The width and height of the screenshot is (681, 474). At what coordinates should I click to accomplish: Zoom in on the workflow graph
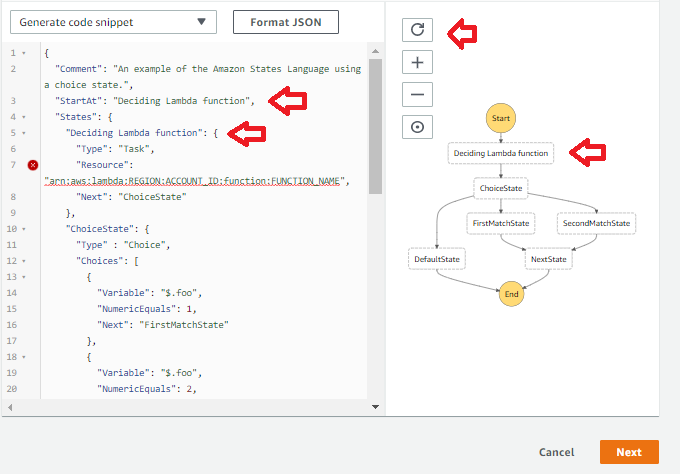coord(417,62)
